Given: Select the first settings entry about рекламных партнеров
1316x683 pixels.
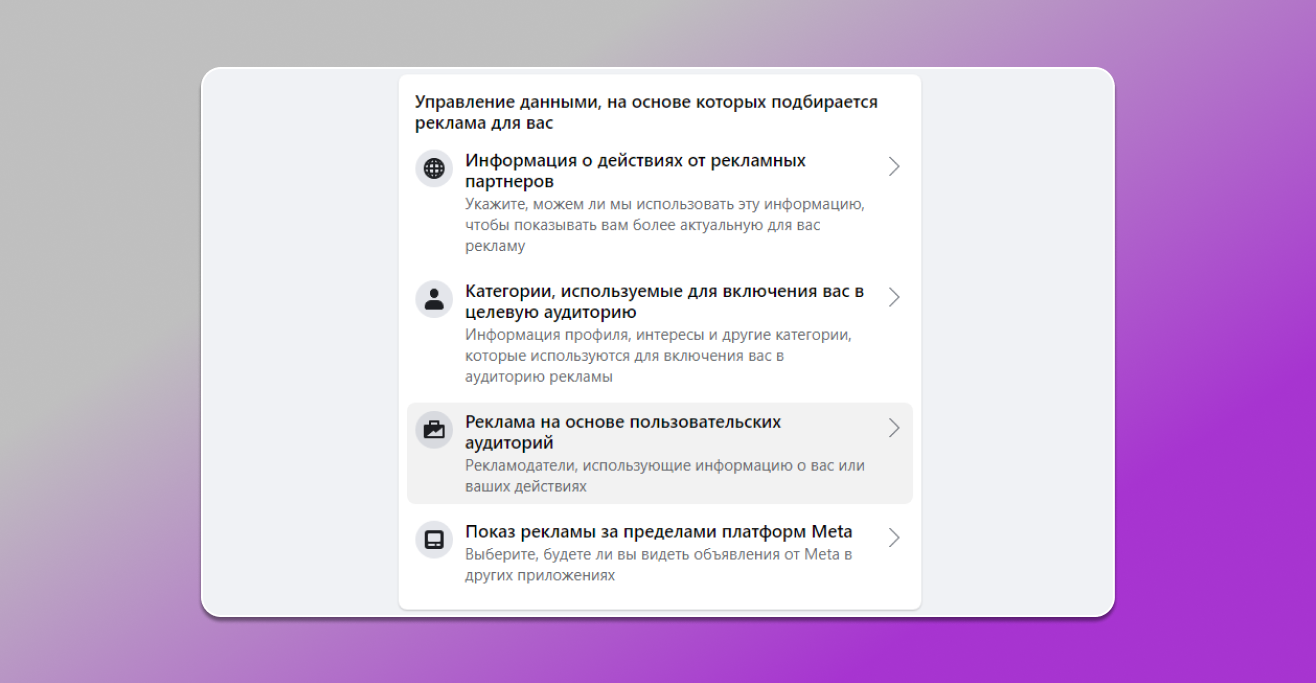Looking at the screenshot, I should pos(660,200).
